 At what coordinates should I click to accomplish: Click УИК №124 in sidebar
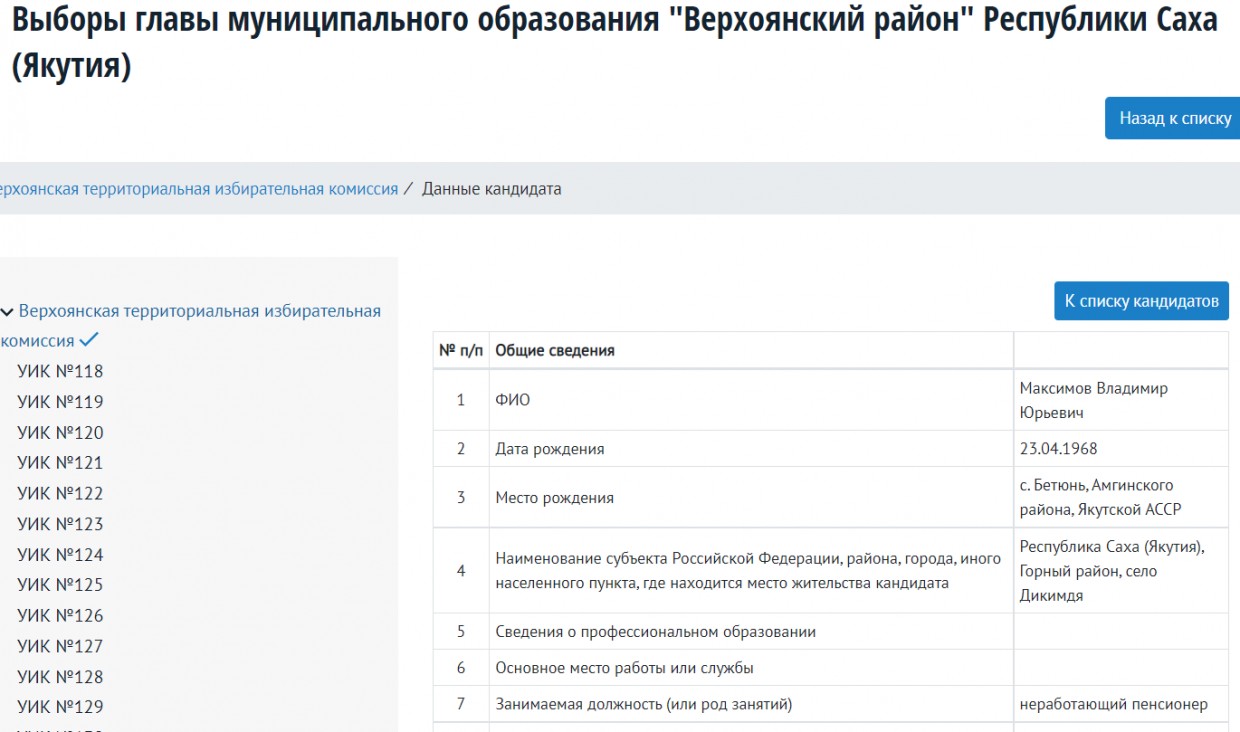[x=60, y=555]
